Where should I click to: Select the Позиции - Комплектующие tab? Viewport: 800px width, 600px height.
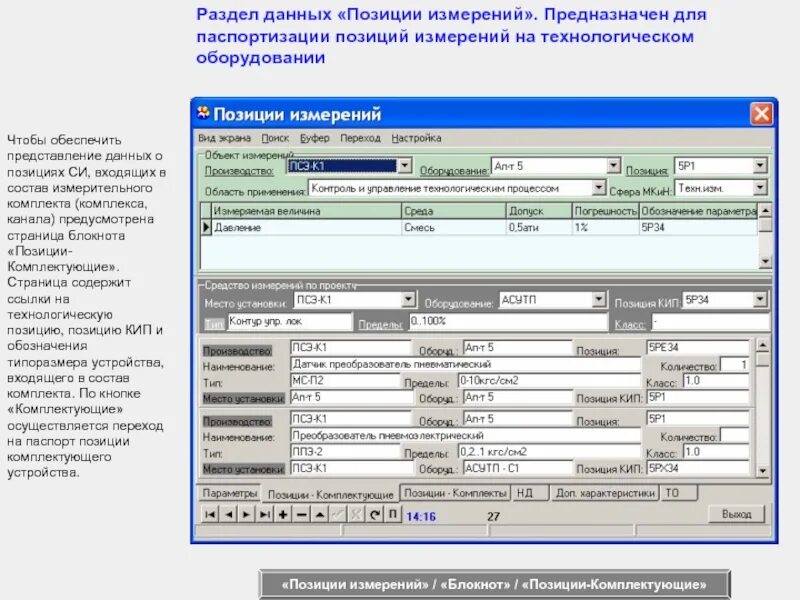coord(331,494)
